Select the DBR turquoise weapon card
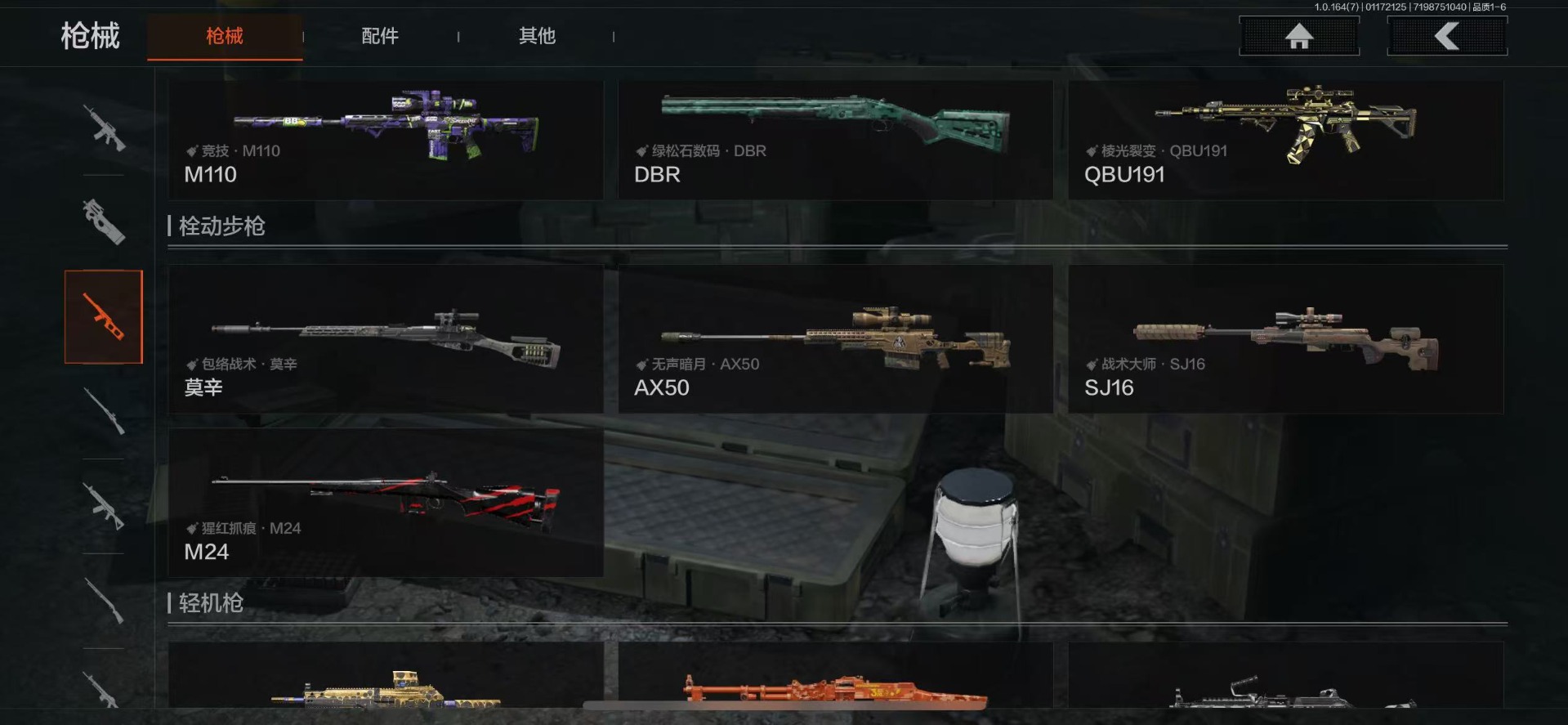The height and width of the screenshot is (725, 1568). click(835, 140)
